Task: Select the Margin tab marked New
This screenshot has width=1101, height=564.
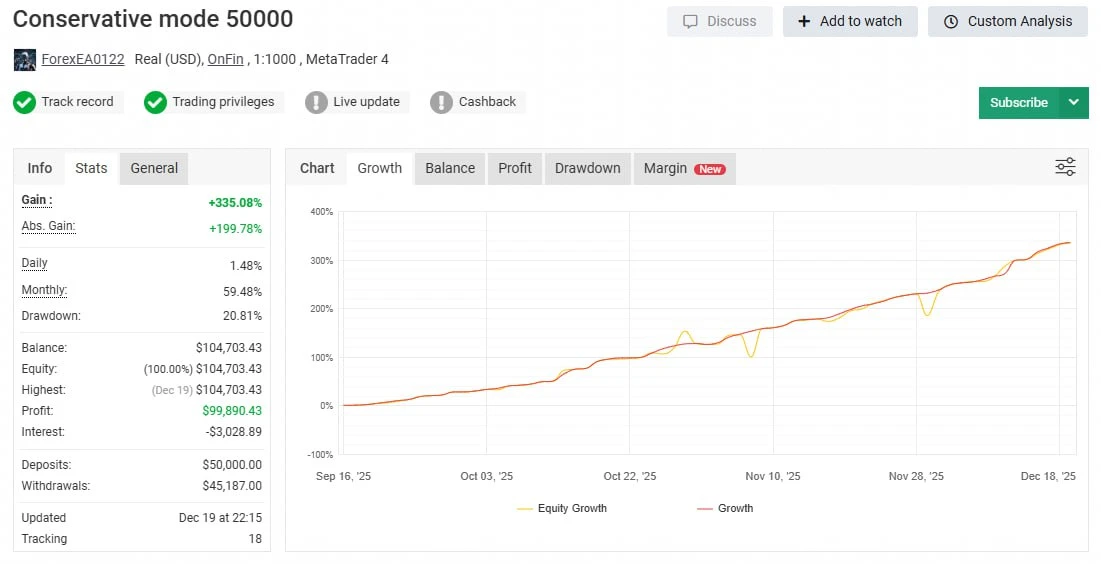Action: pyautogui.click(x=684, y=168)
